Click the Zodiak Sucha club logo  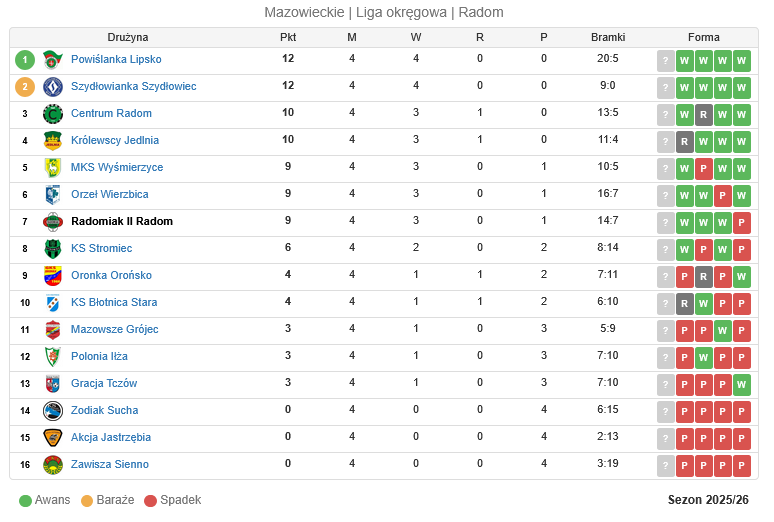[53, 411]
